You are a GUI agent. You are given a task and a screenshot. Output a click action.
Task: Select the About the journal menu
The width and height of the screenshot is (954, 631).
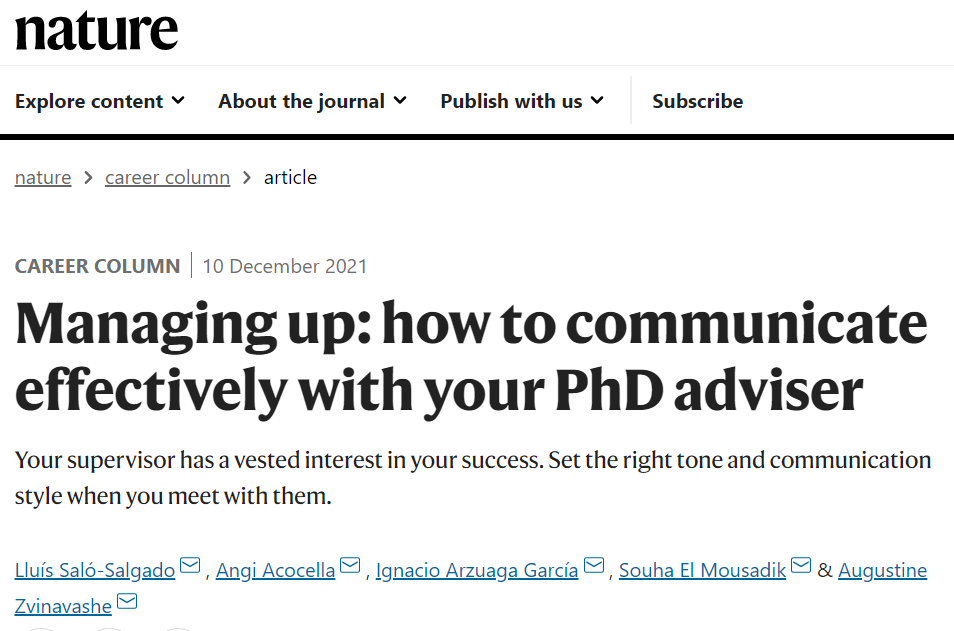pos(301,101)
